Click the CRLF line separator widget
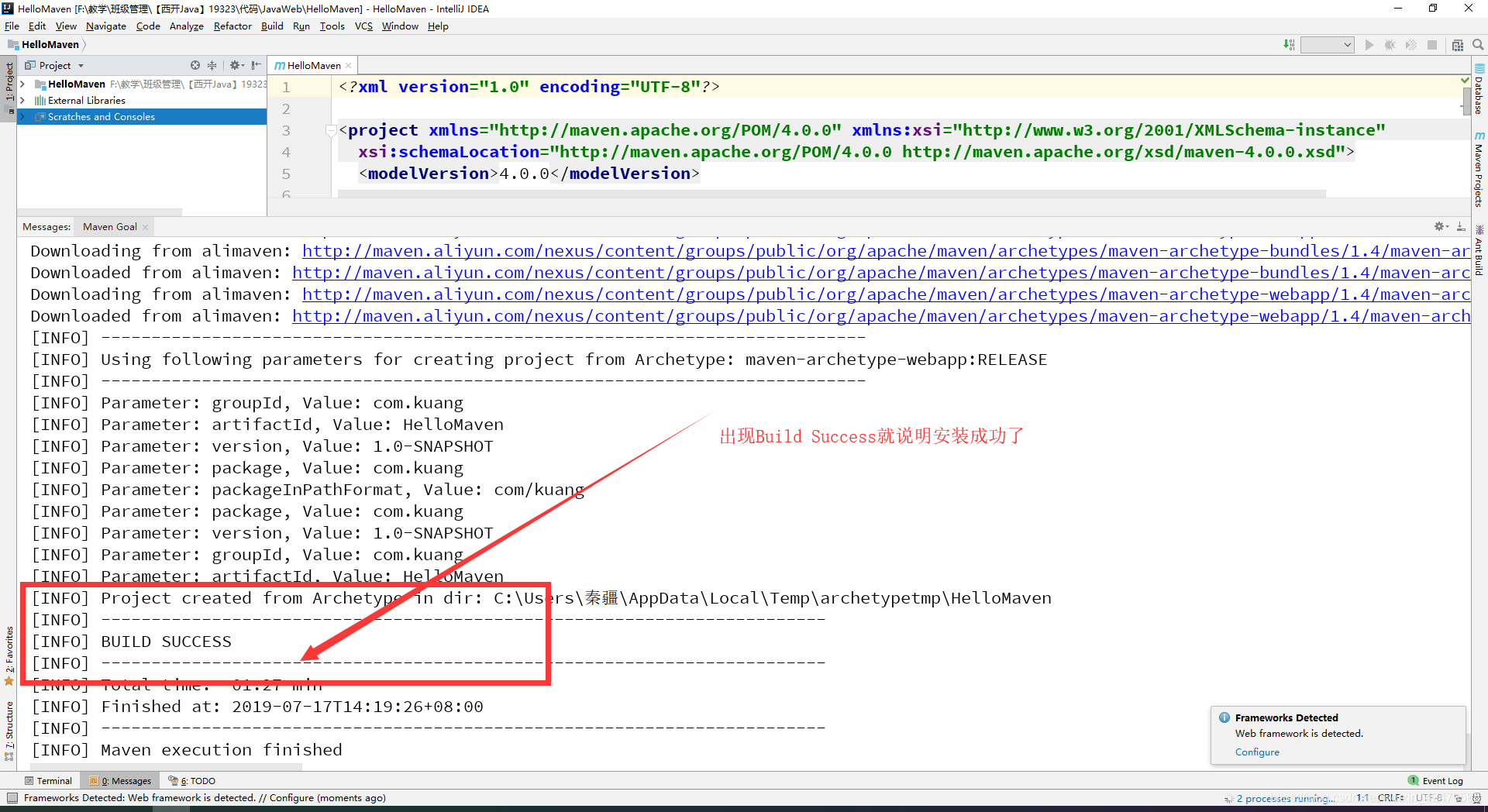The height and width of the screenshot is (812, 1488). [x=1390, y=798]
